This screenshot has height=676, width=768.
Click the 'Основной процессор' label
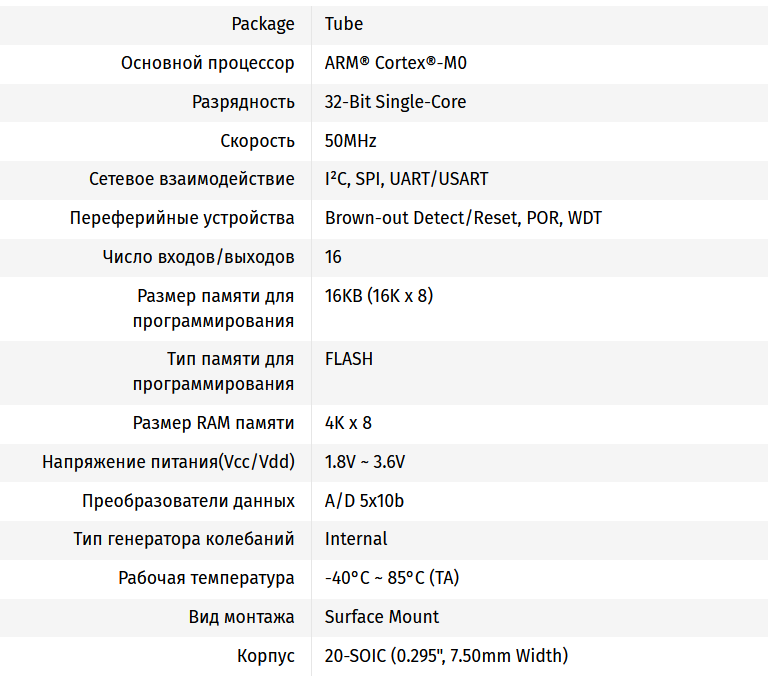208,63
